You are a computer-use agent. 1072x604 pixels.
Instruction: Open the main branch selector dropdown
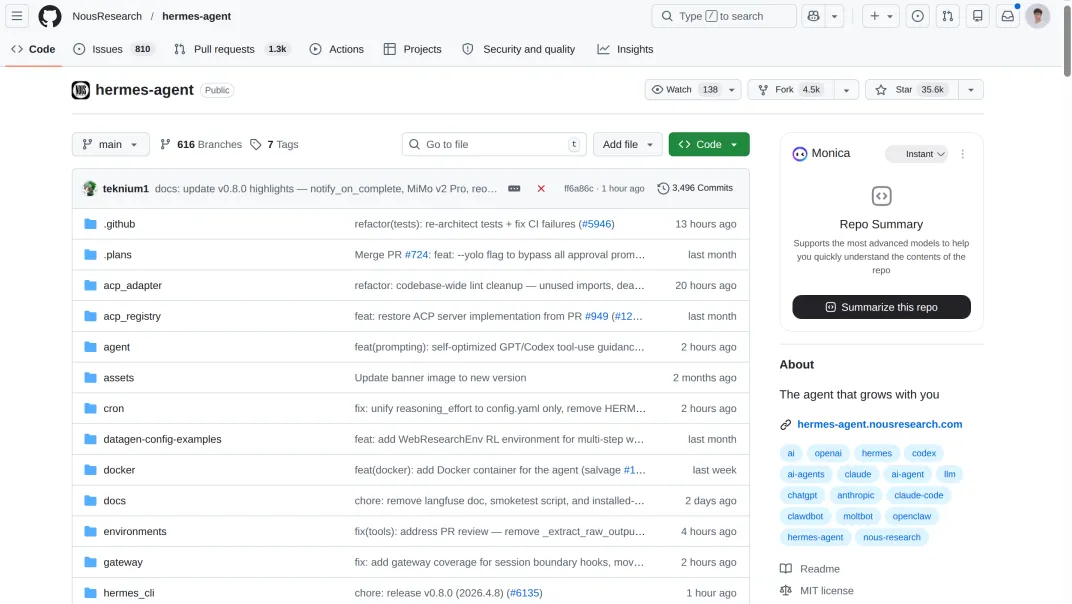[110, 144]
